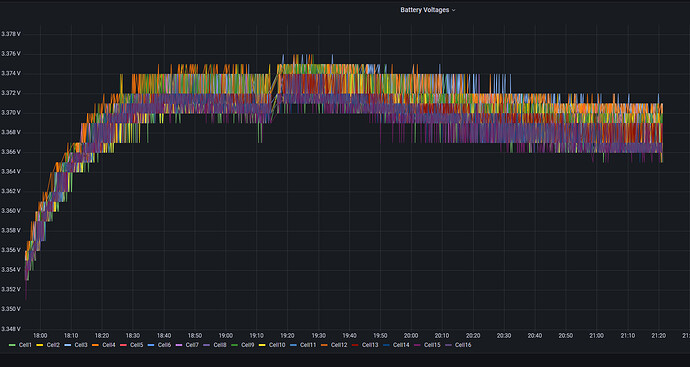Click the 18:00 time axis label
The width and height of the screenshot is (690, 367).
click(x=40, y=335)
